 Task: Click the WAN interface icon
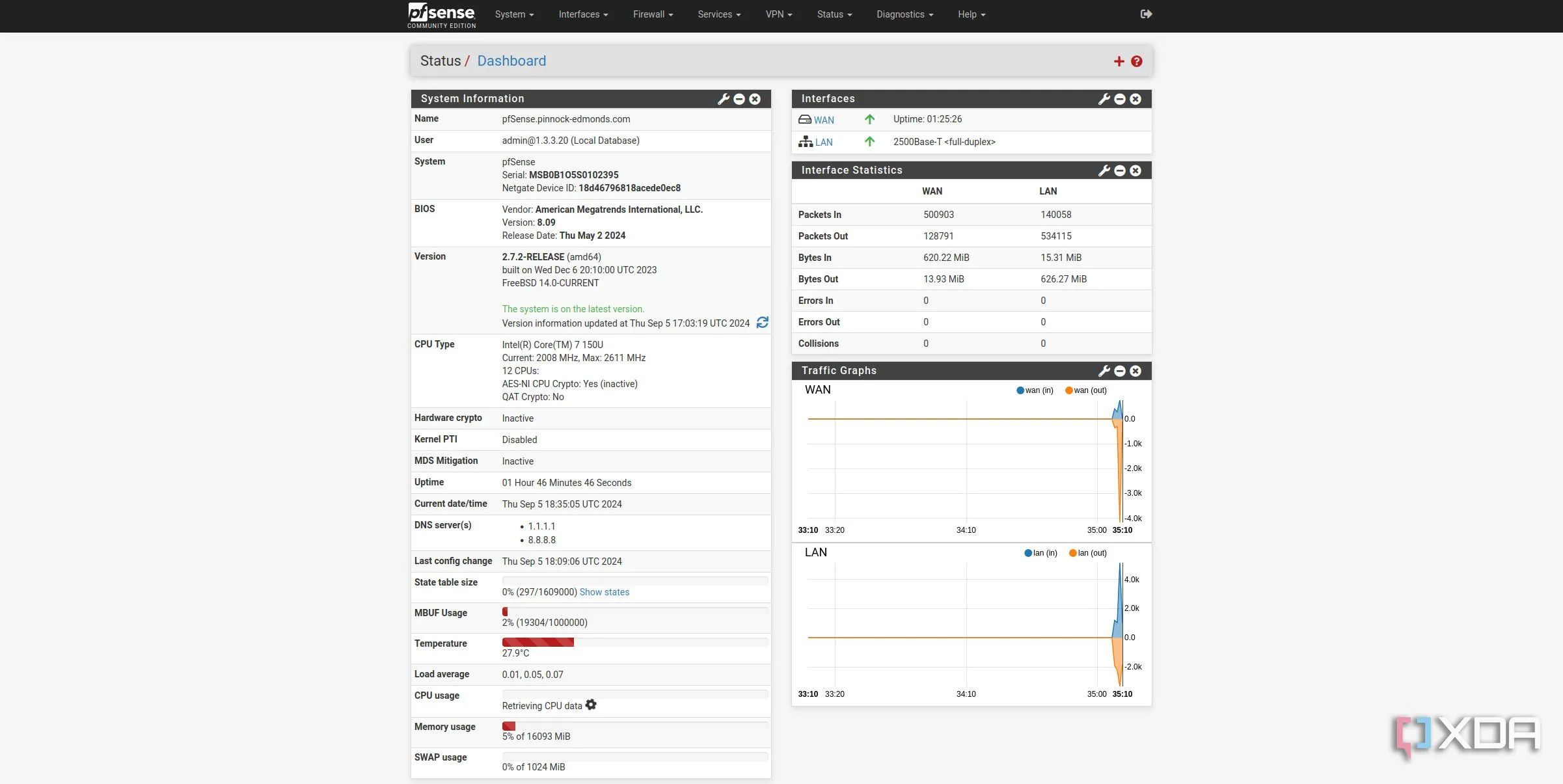point(804,120)
